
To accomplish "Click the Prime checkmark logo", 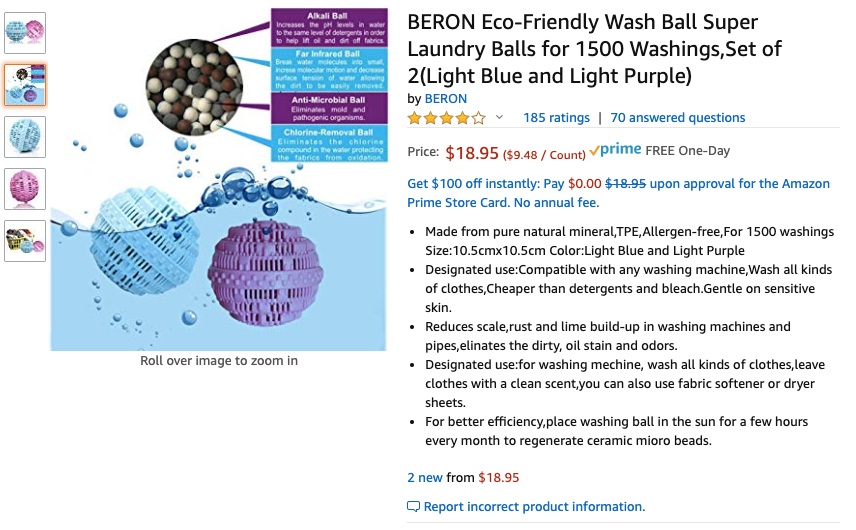I will tap(615, 150).
